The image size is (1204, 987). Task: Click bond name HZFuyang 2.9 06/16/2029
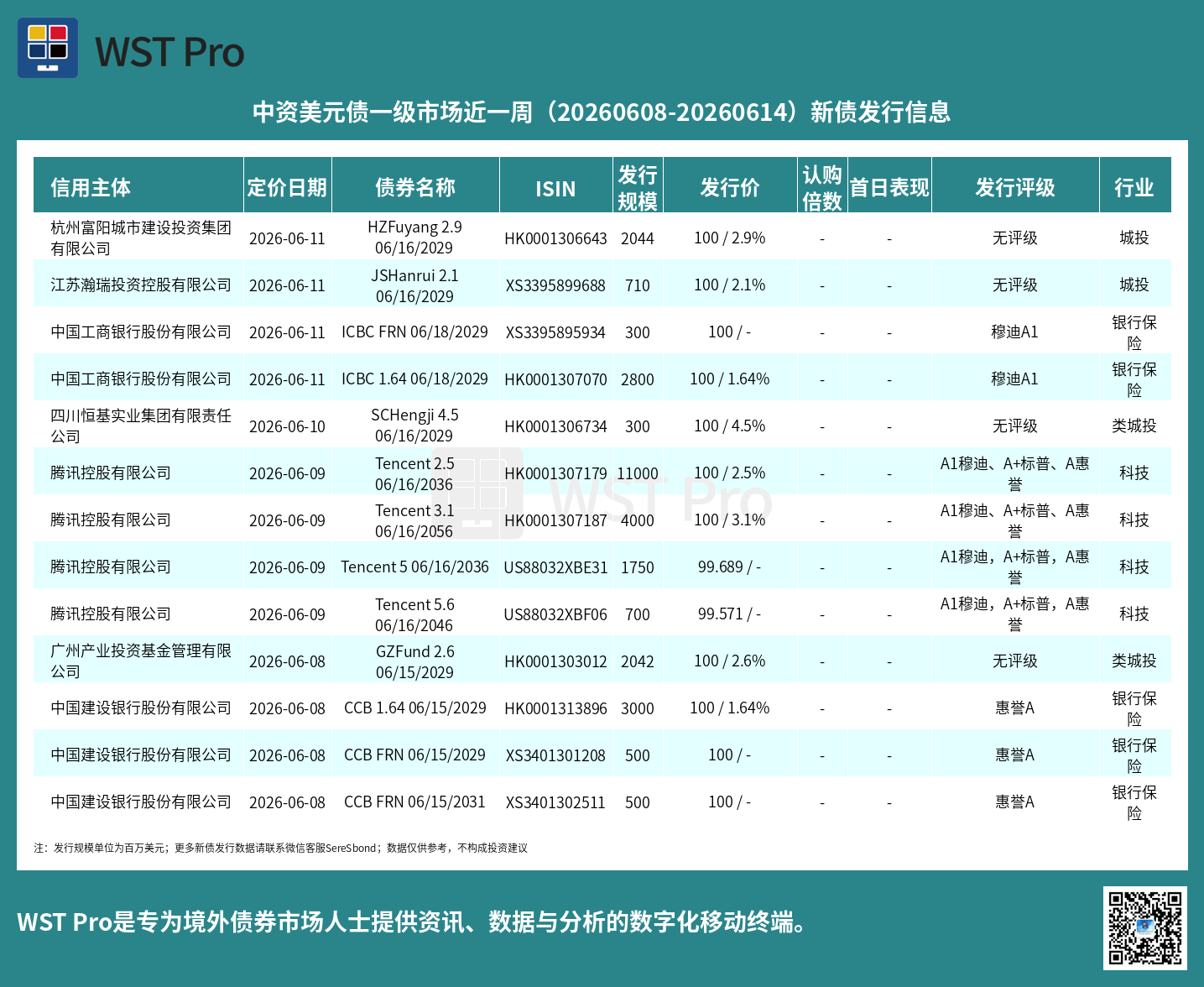(x=414, y=238)
